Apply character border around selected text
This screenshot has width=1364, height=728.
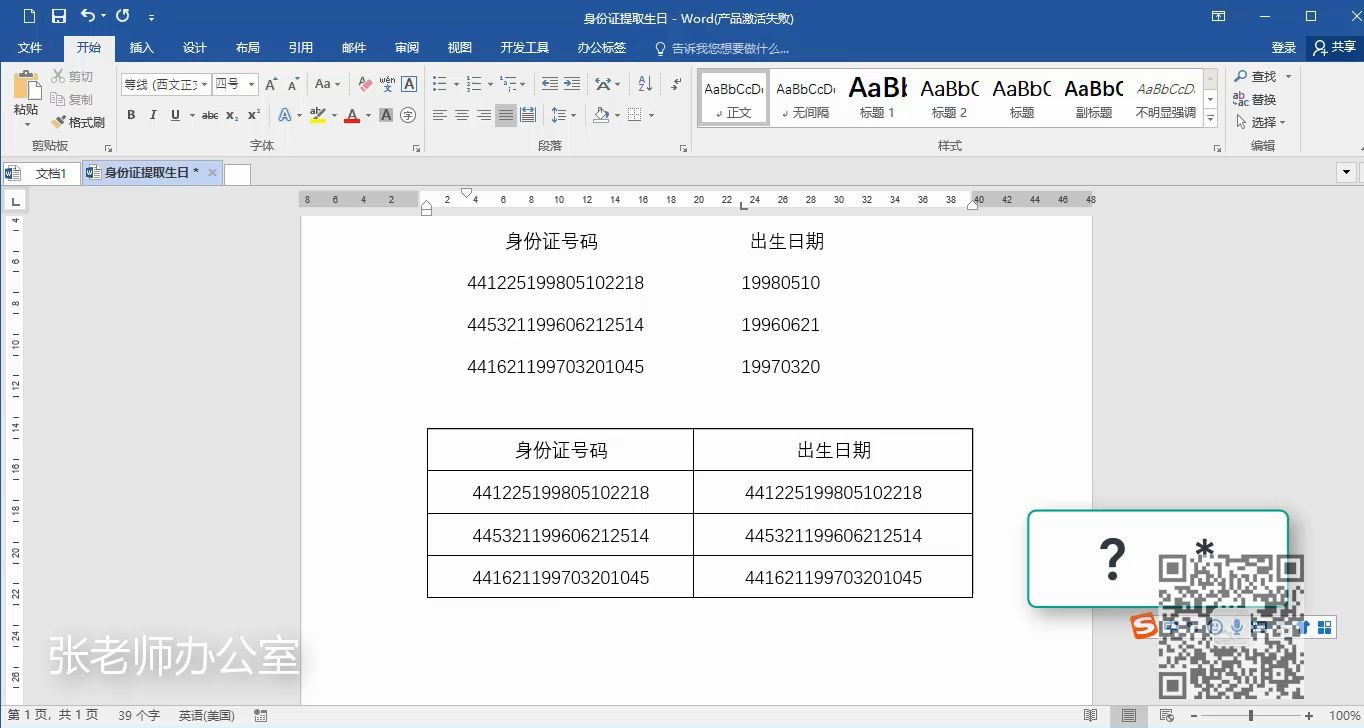[x=409, y=83]
